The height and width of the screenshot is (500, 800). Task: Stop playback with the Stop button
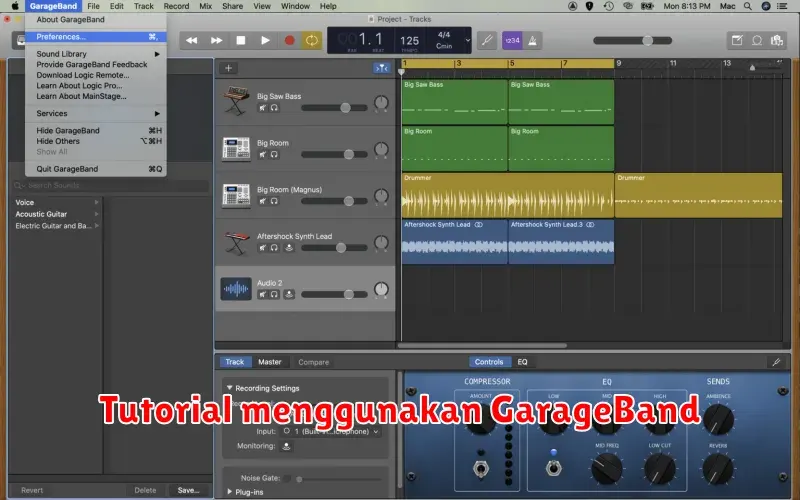[x=241, y=40]
